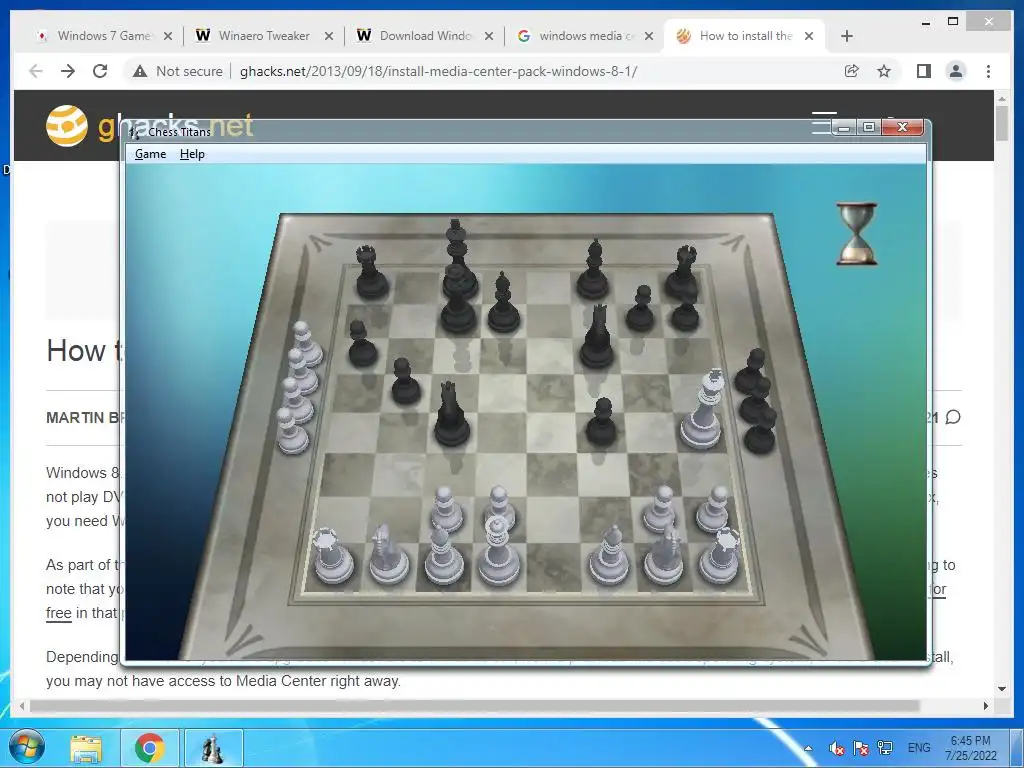1024x768 pixels.
Task: Click the black bishop on the back row
Action: click(x=593, y=269)
